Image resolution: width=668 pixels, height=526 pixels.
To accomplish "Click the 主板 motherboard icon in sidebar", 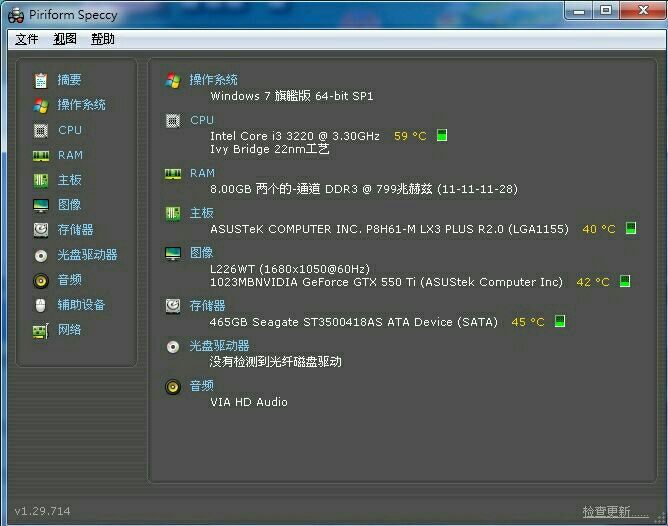I will [x=41, y=181].
